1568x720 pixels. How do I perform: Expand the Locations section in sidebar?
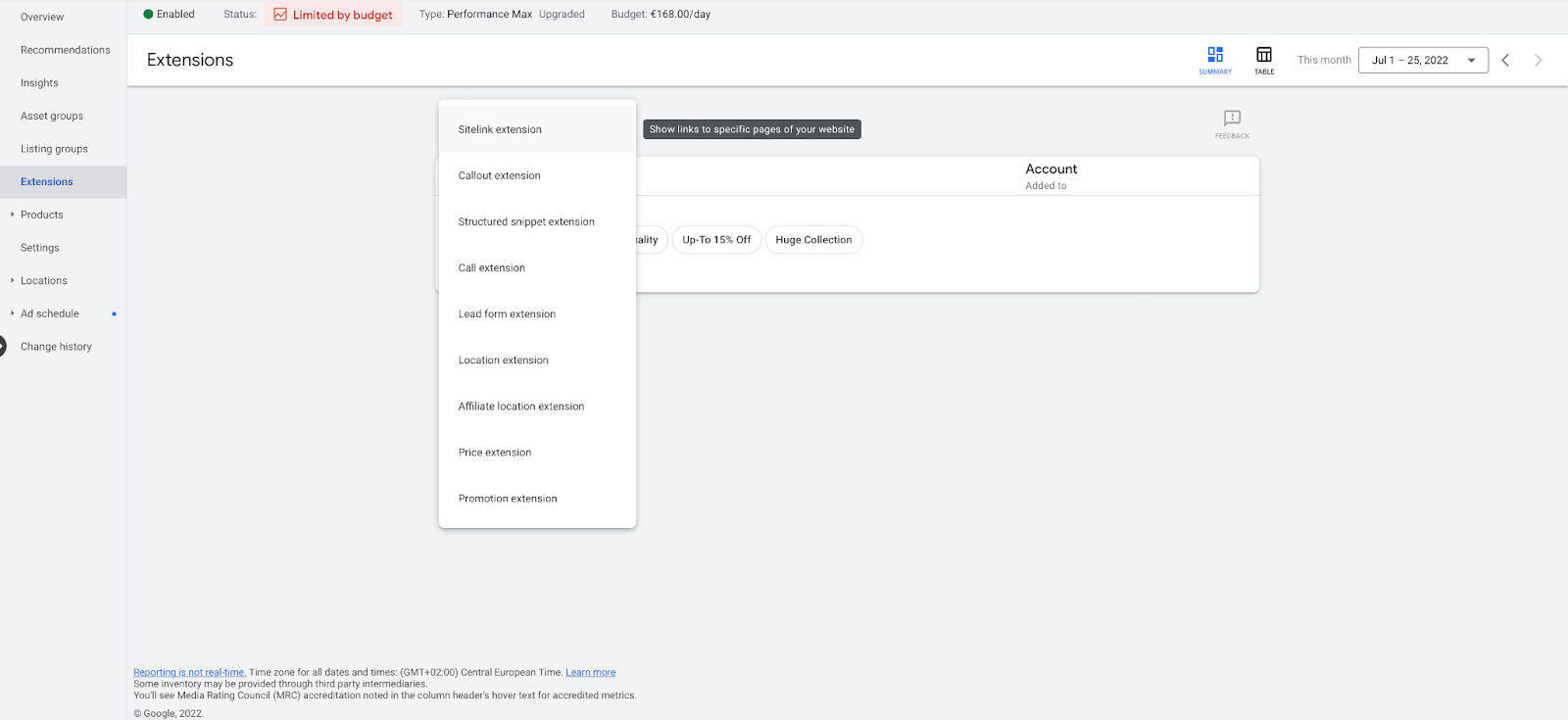(x=12, y=280)
